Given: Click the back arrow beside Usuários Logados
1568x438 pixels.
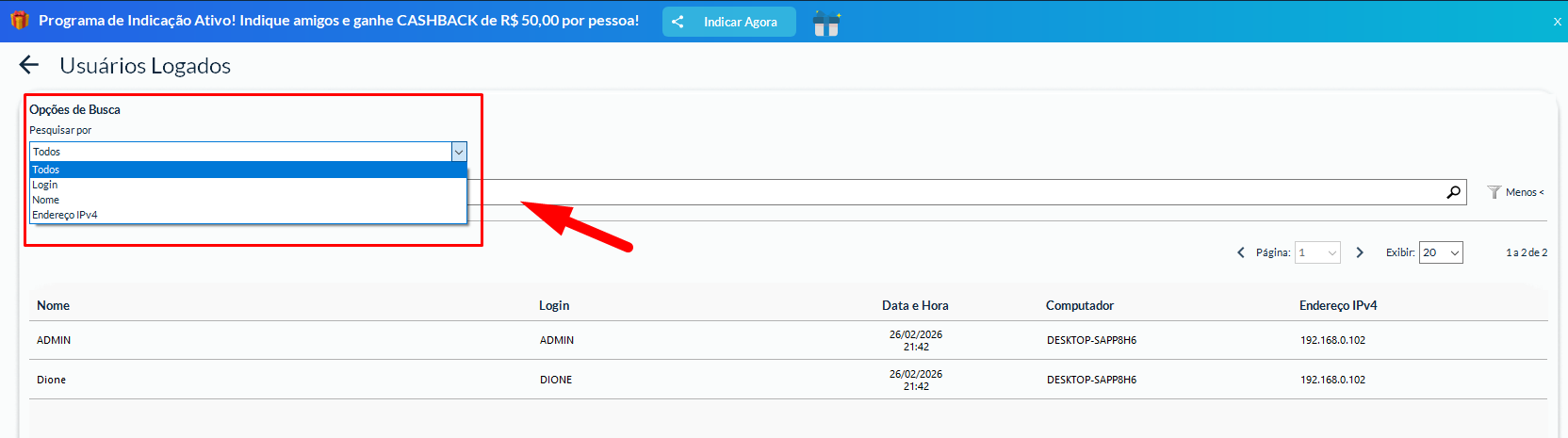Looking at the screenshot, I should 29,65.
